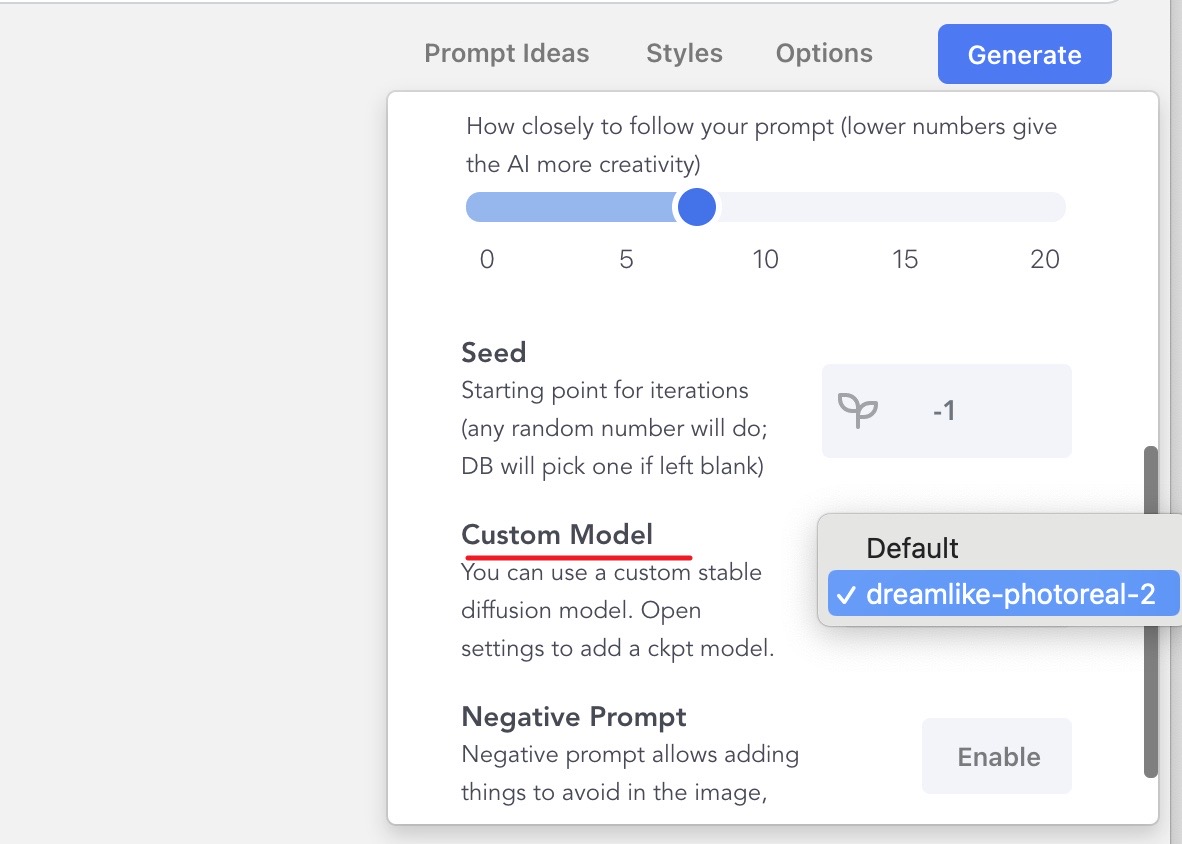
Task: Click the sprout icon in Seed field
Action: [858, 411]
